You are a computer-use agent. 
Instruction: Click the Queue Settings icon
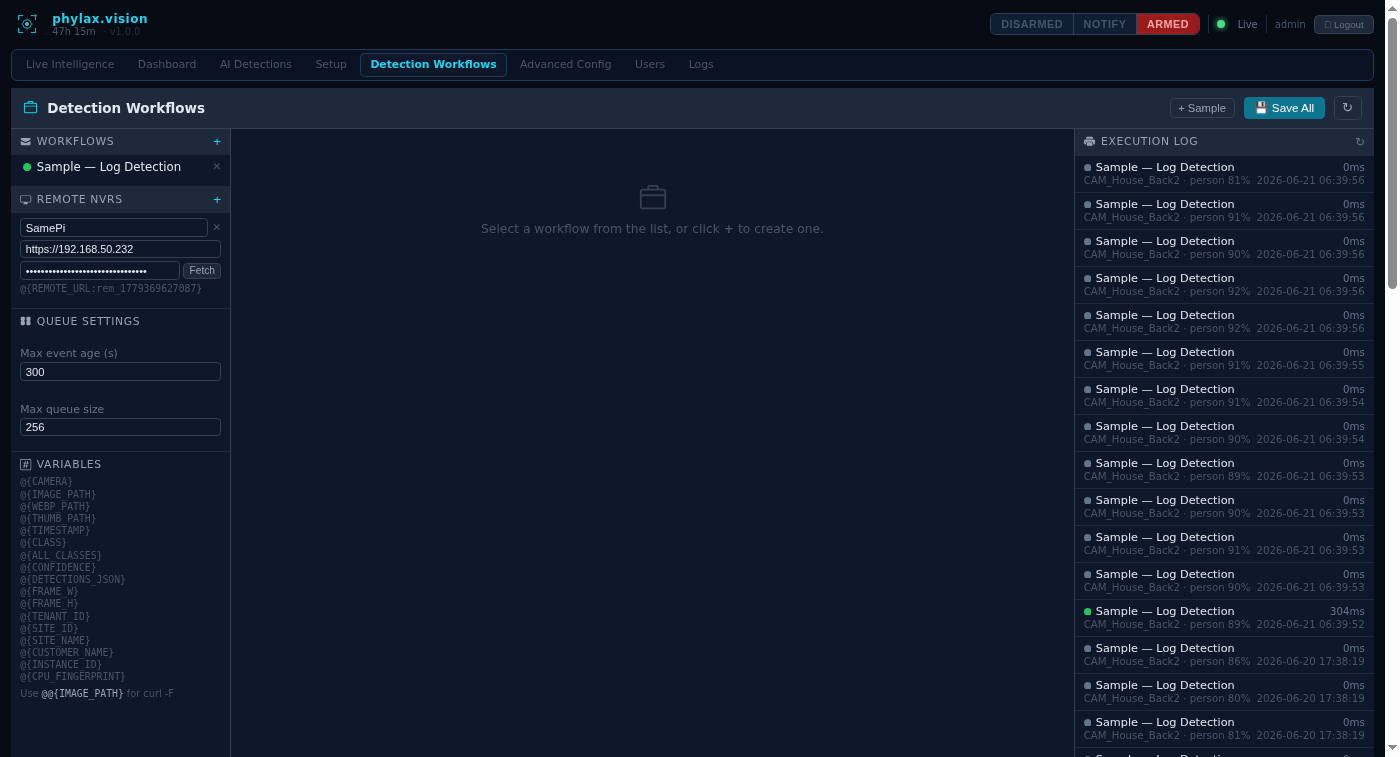click(x=25, y=322)
